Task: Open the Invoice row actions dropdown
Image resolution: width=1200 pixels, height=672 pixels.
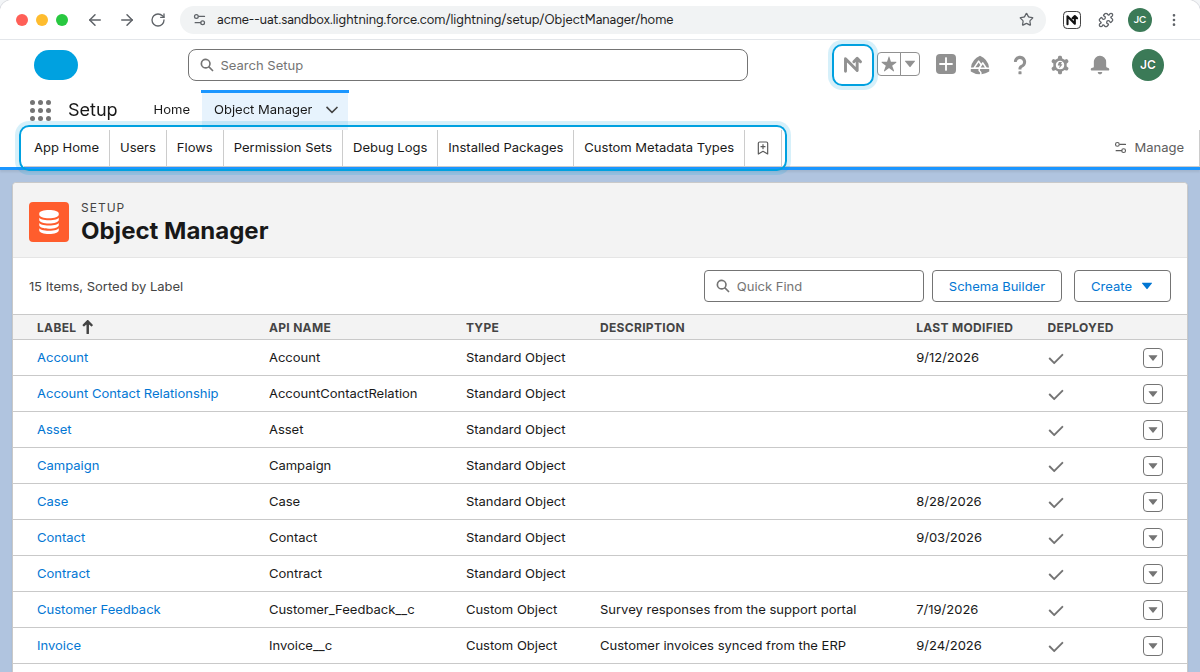Action: (x=1153, y=646)
